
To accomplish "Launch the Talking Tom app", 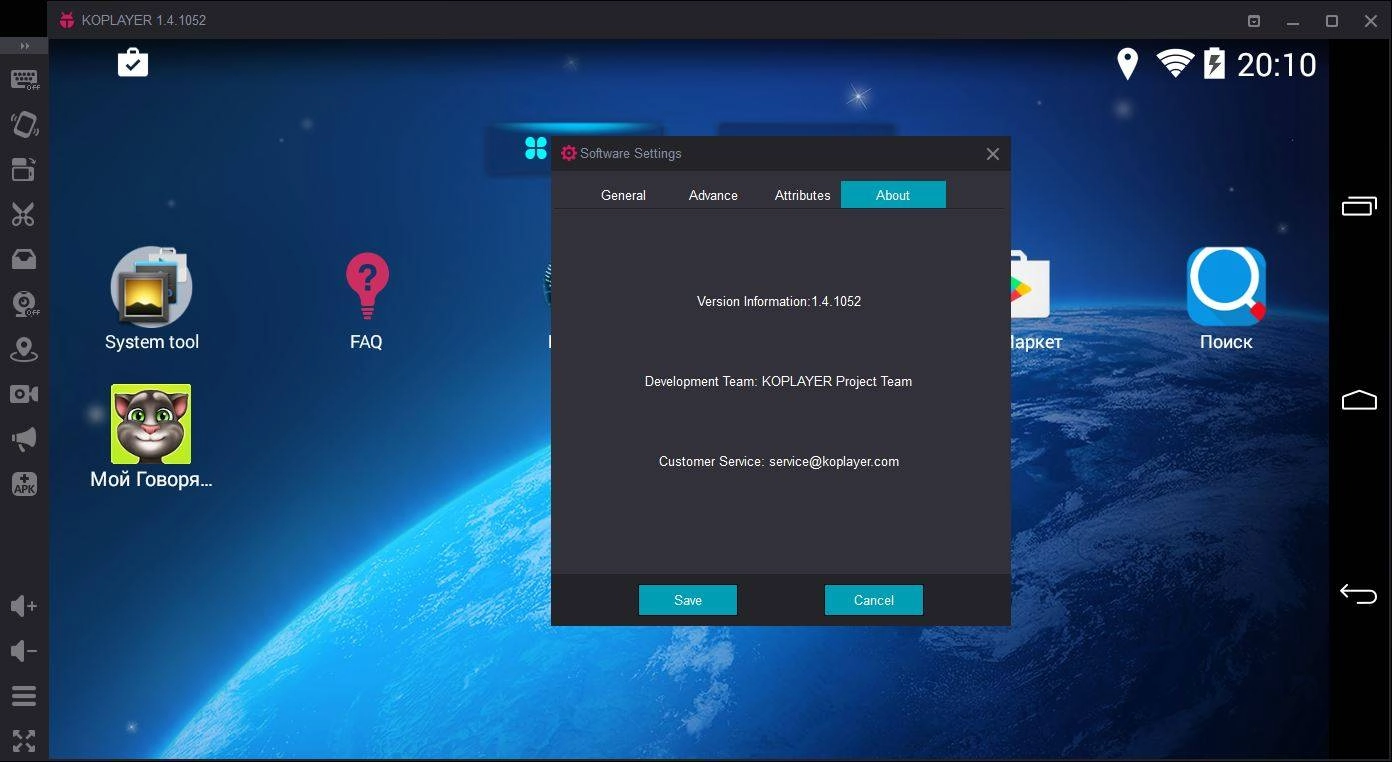I will click(x=151, y=437).
